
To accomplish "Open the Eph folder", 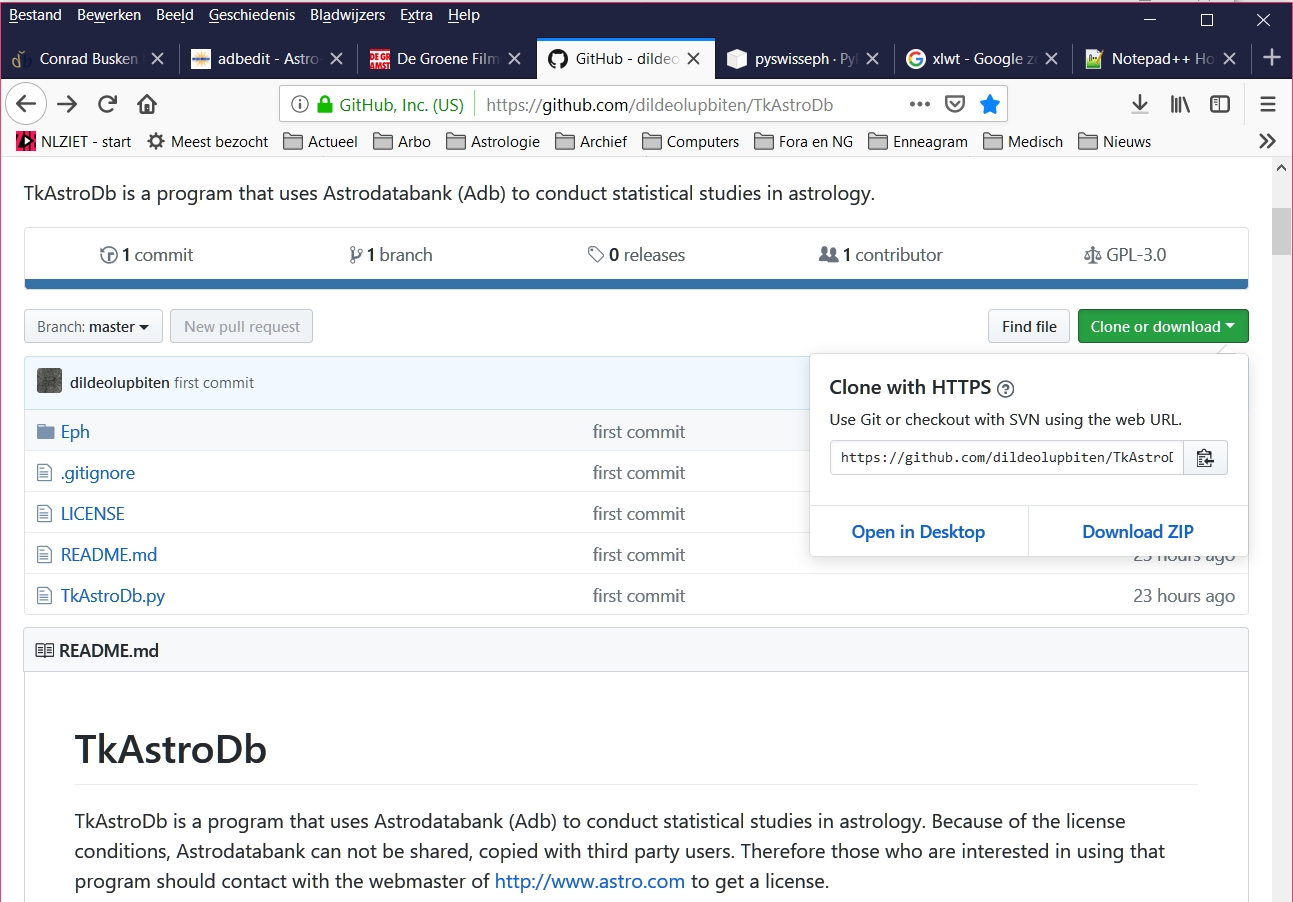I will (x=75, y=431).
